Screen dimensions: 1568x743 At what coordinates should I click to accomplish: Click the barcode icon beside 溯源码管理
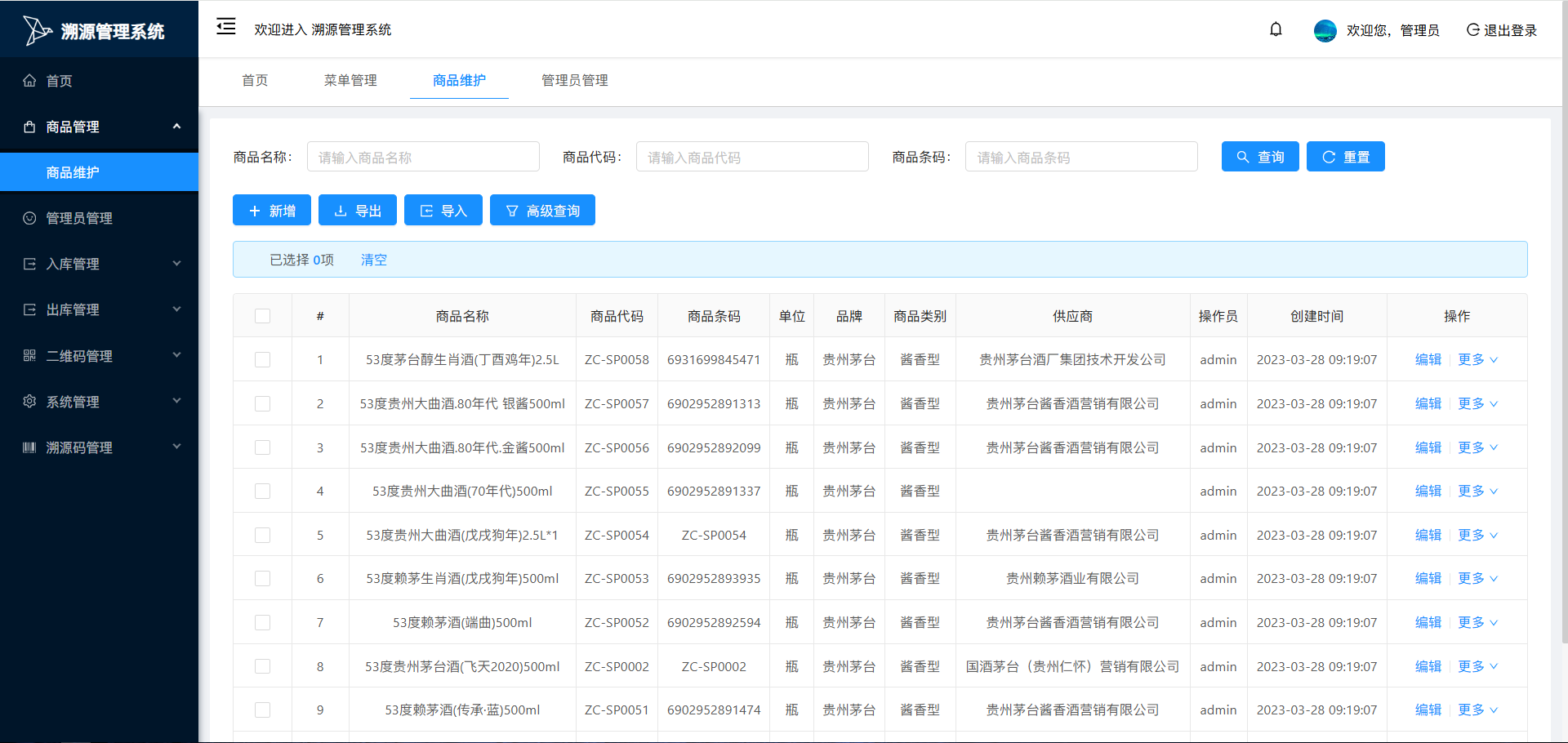coord(29,447)
